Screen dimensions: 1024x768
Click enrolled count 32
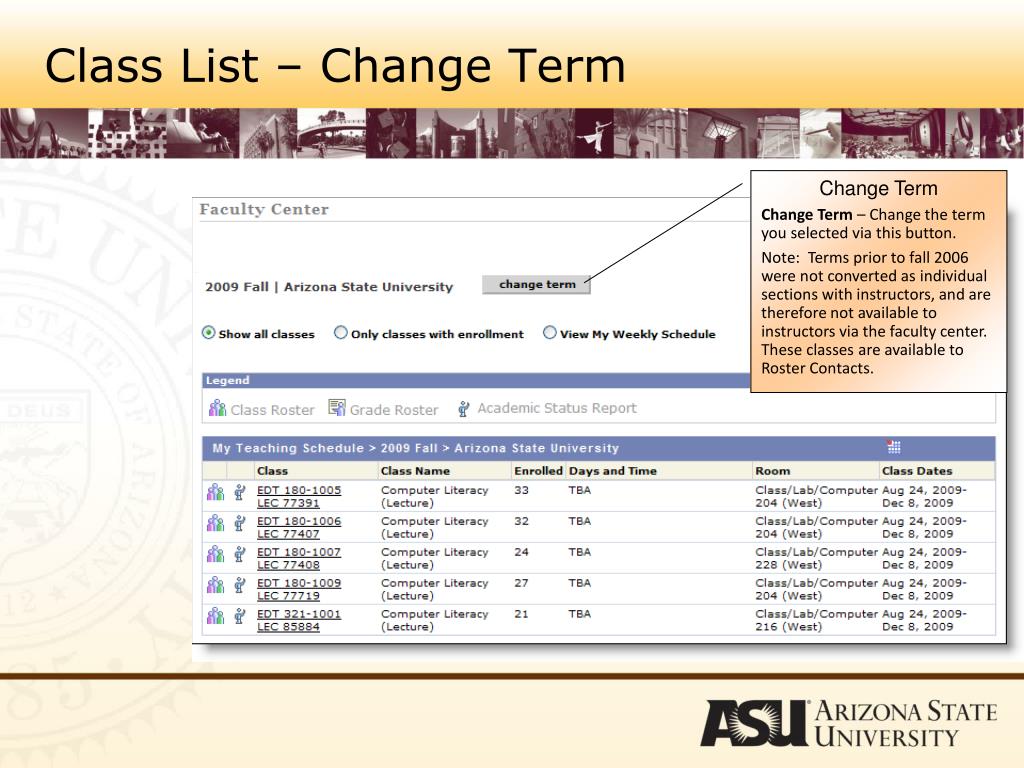tap(521, 521)
